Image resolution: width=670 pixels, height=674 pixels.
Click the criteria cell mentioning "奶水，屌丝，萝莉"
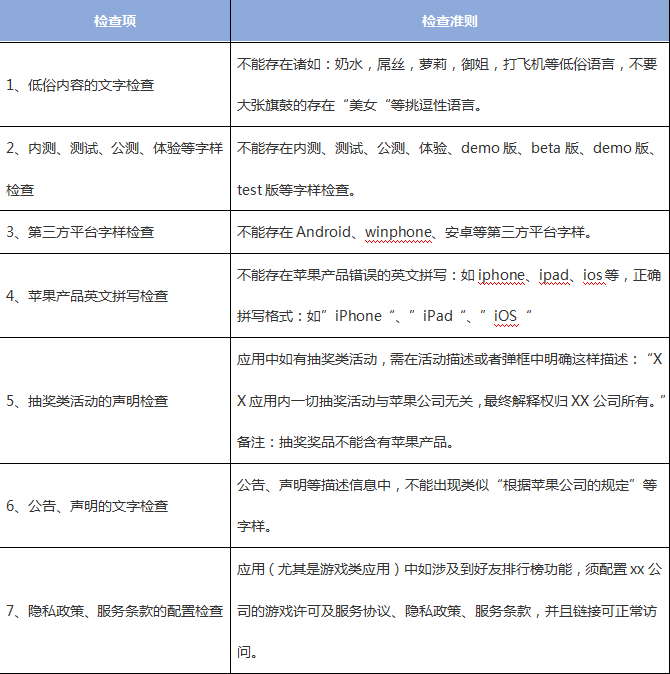pyautogui.click(x=450, y=85)
